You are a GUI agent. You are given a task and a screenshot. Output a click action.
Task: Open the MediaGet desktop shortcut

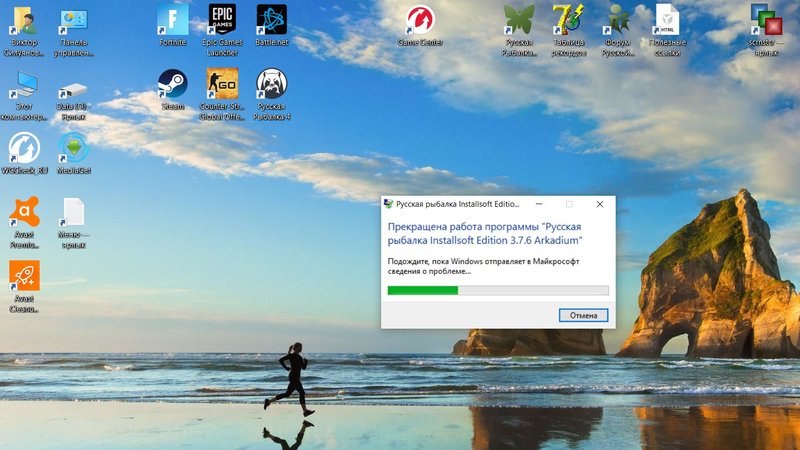(73, 148)
